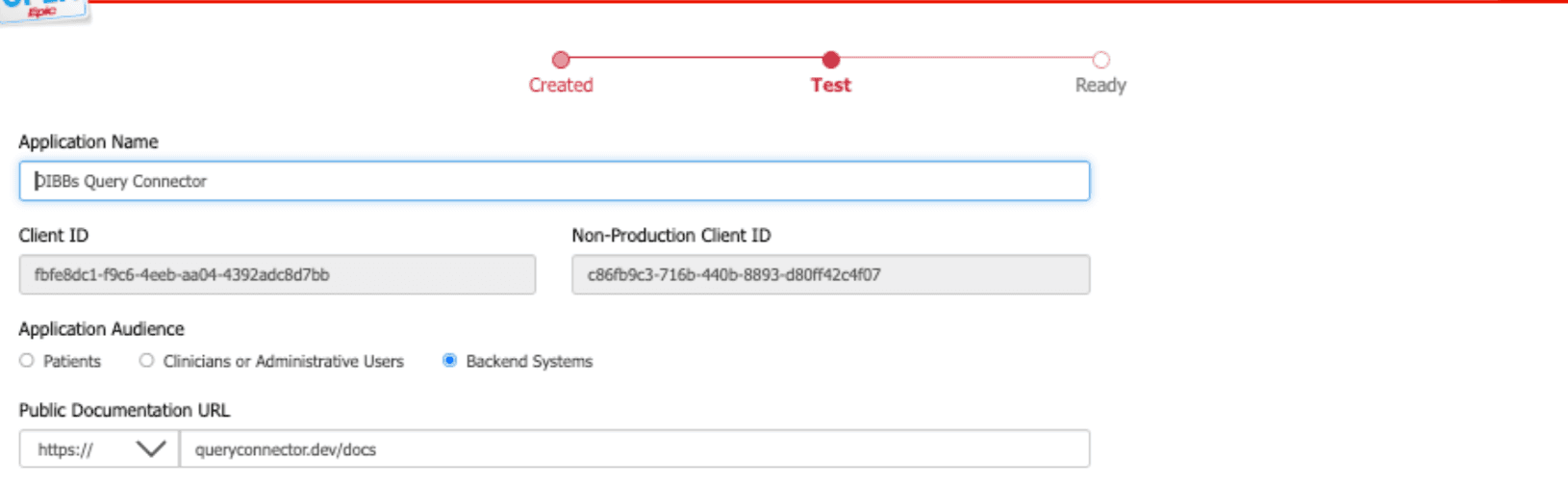
Task: Click Clinicians or Administrative Users label text
Action: tap(284, 362)
